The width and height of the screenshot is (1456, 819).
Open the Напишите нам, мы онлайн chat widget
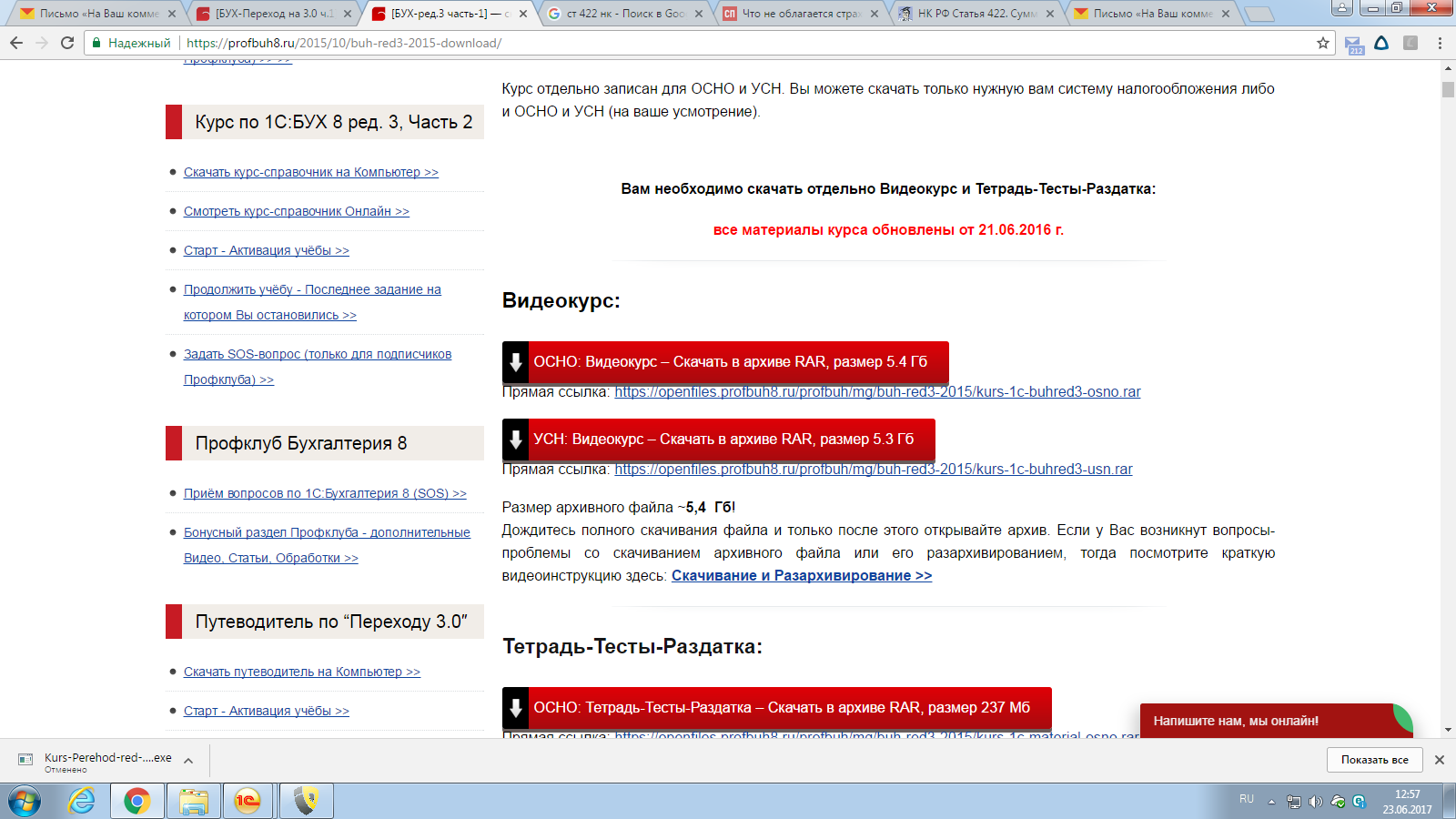[1265, 721]
